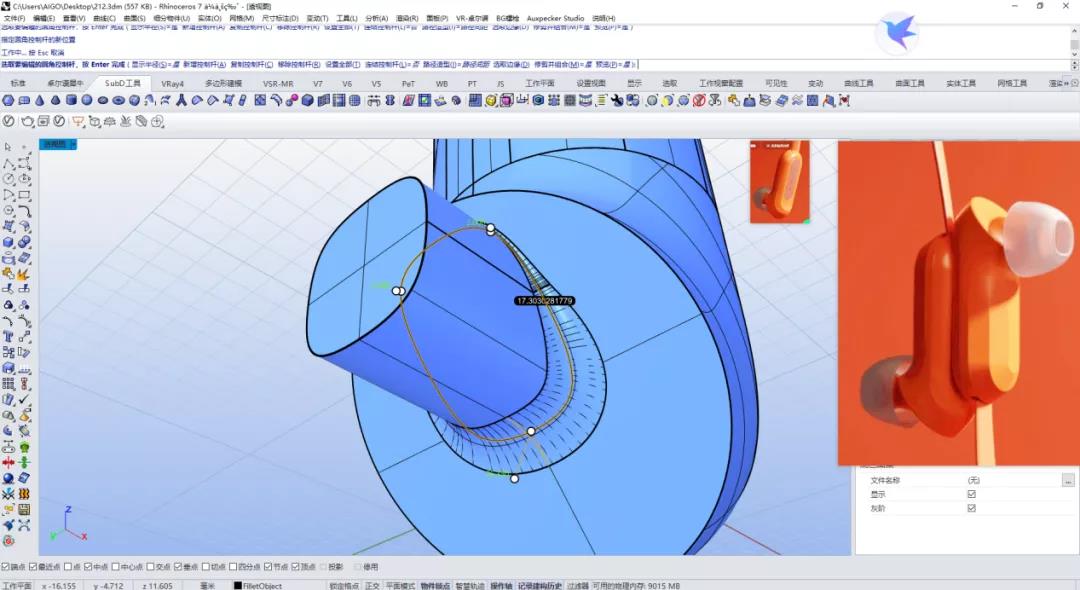Switch to the VRay4 toolbar tab
This screenshot has height=590, width=1080.
[x=172, y=83]
